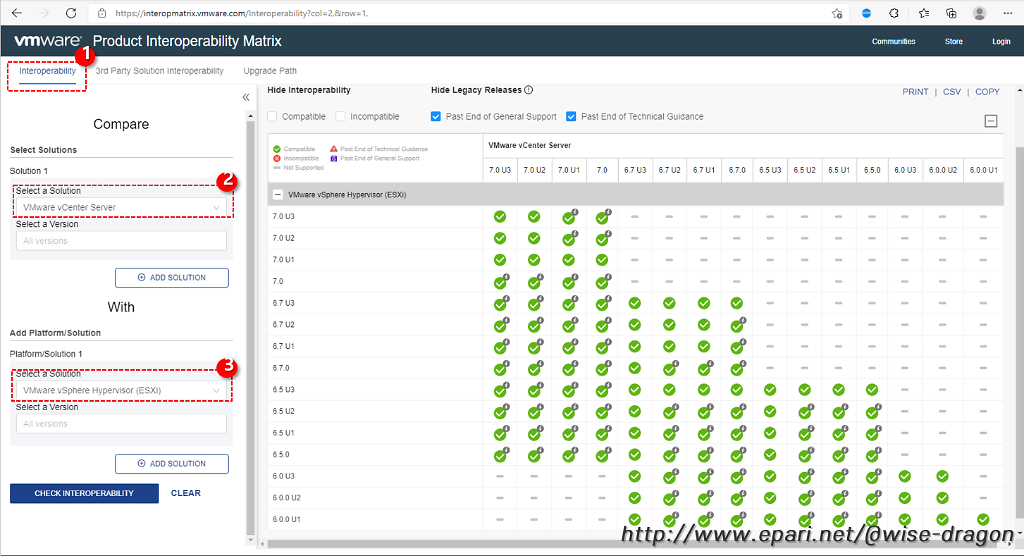Click compatible icon at ESXi 6.0 U3, vCenter 6.0.0 U2

(942, 476)
